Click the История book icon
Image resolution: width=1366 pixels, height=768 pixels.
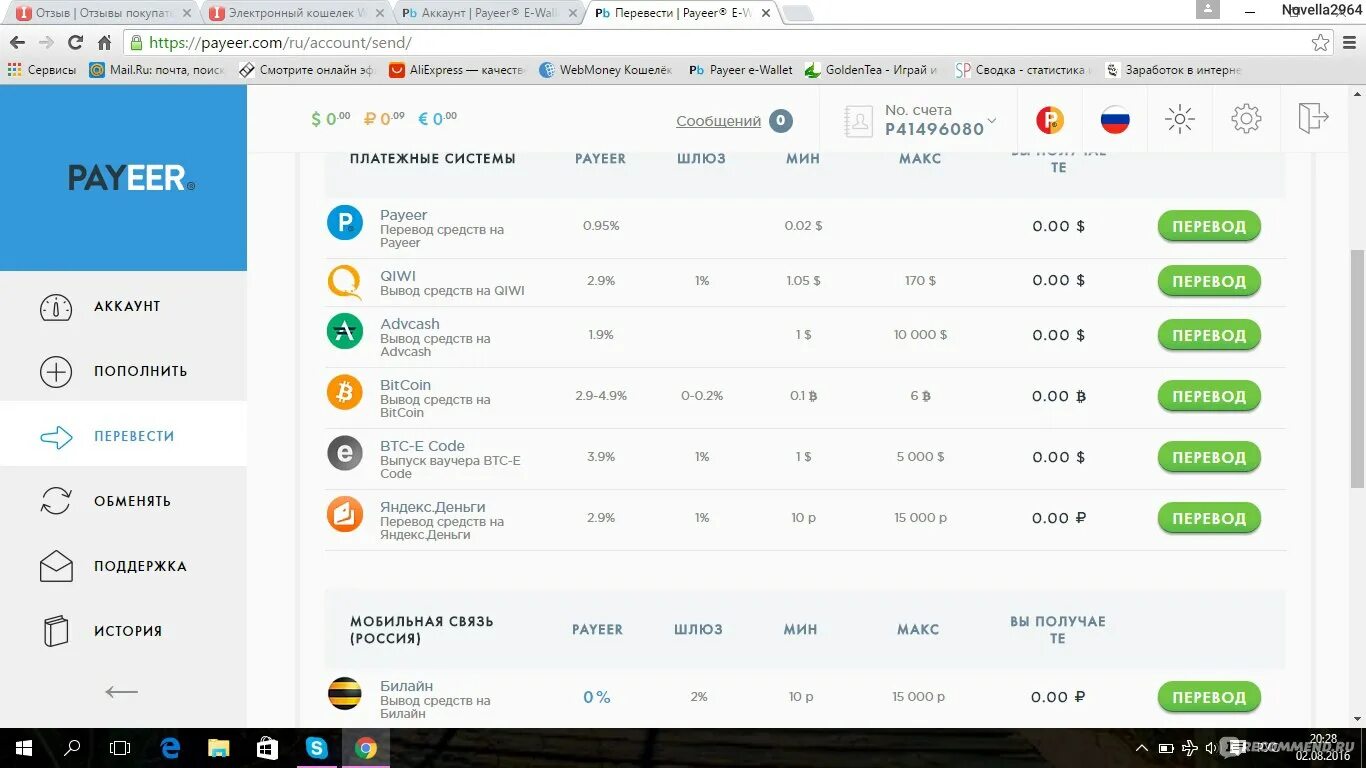point(56,631)
